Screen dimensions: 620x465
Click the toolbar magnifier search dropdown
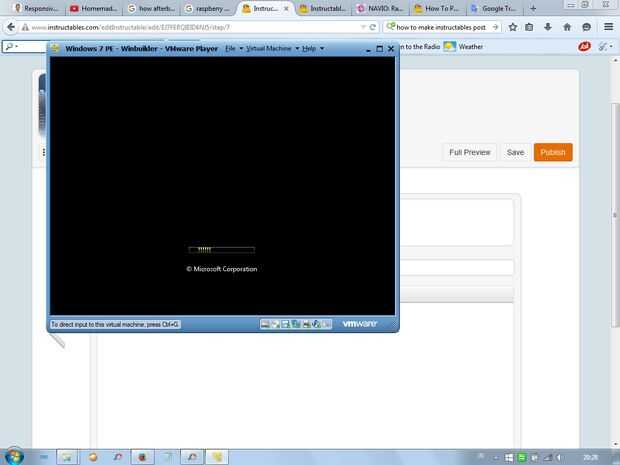pyautogui.click(x=12, y=47)
